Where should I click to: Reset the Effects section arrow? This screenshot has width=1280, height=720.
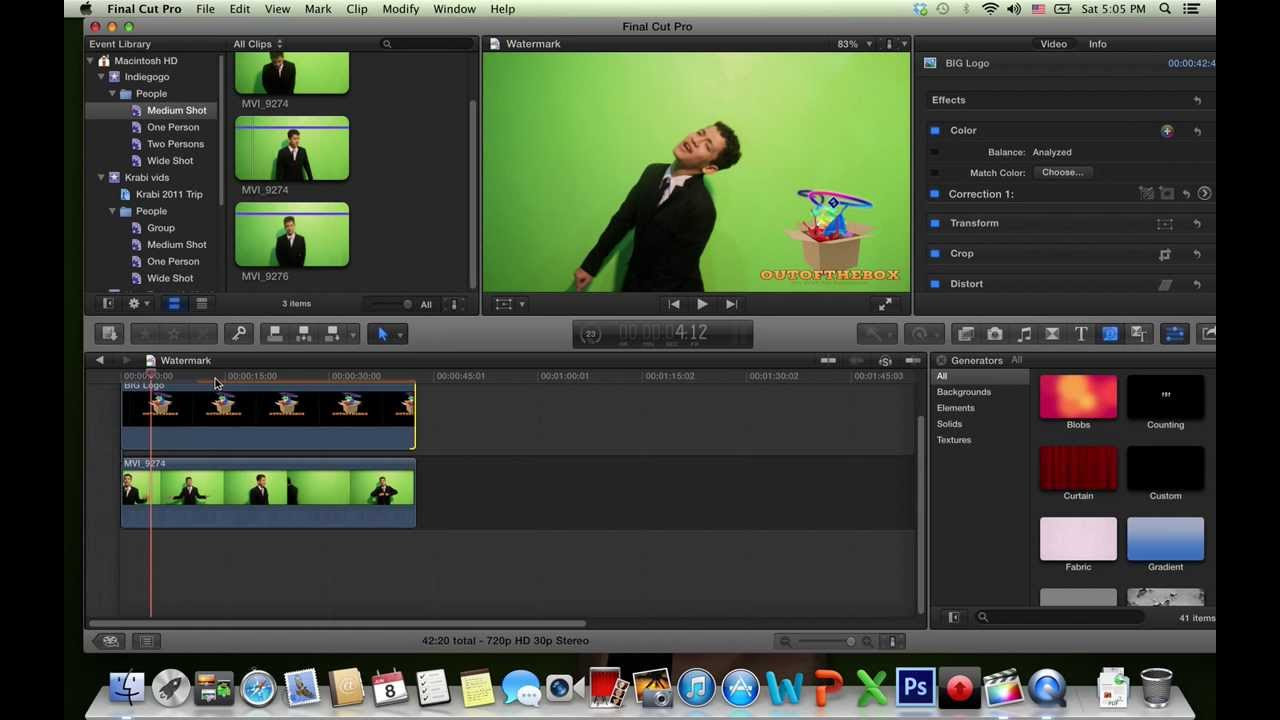[1197, 100]
